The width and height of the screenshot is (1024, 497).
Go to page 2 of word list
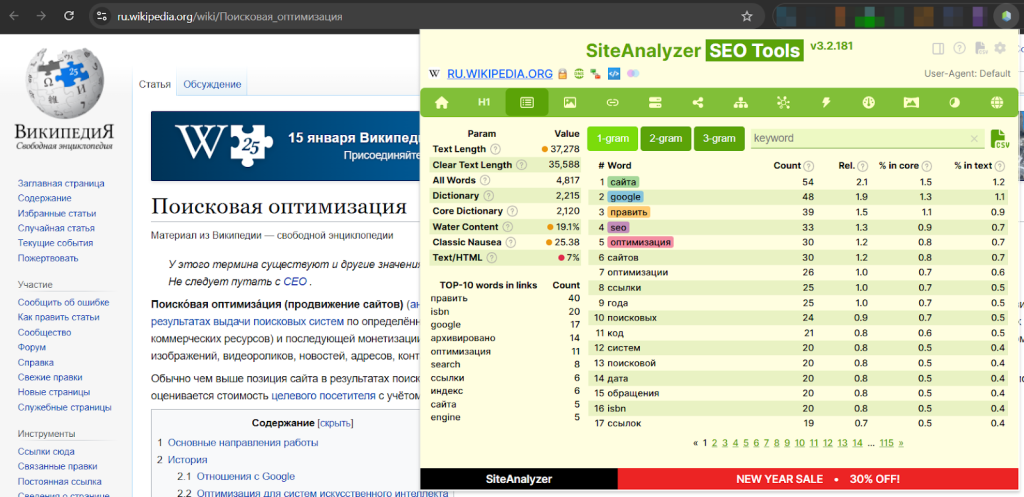[x=714, y=442]
